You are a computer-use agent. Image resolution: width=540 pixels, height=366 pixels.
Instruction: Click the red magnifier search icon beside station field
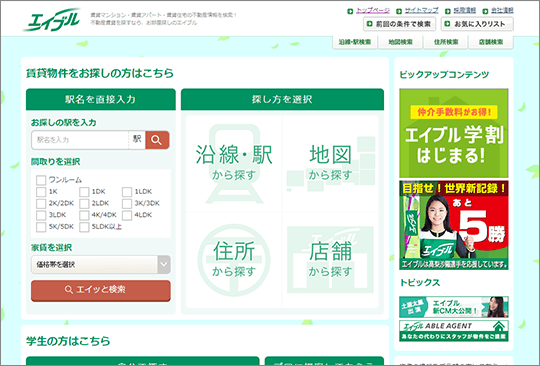pos(157,140)
